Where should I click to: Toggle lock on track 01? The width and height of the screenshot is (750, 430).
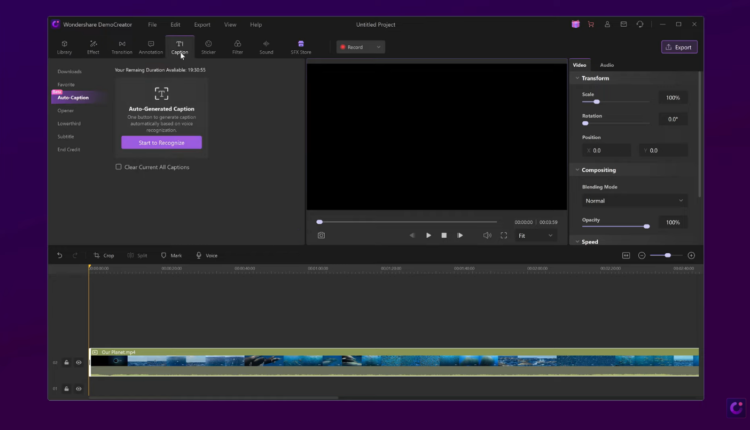[x=66, y=389]
